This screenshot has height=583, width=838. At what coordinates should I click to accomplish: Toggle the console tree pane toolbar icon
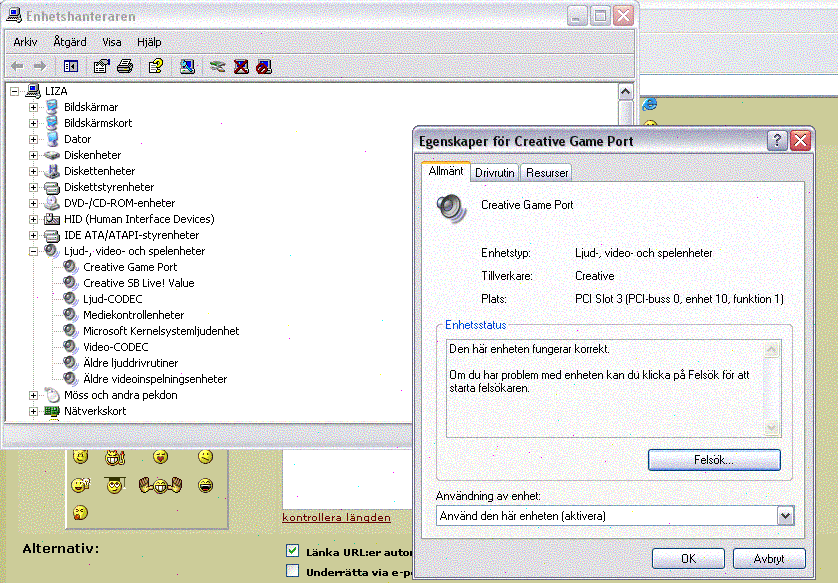click(x=71, y=66)
